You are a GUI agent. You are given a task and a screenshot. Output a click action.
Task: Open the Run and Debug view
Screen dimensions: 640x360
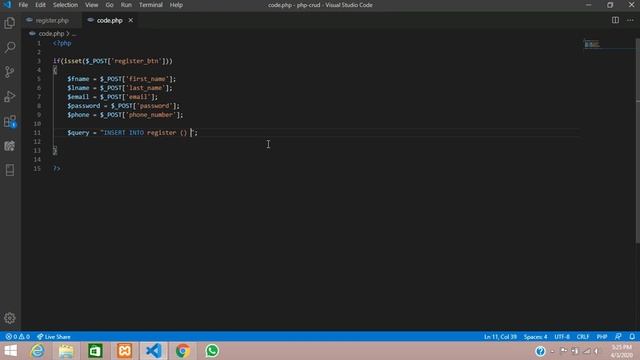(x=10, y=97)
